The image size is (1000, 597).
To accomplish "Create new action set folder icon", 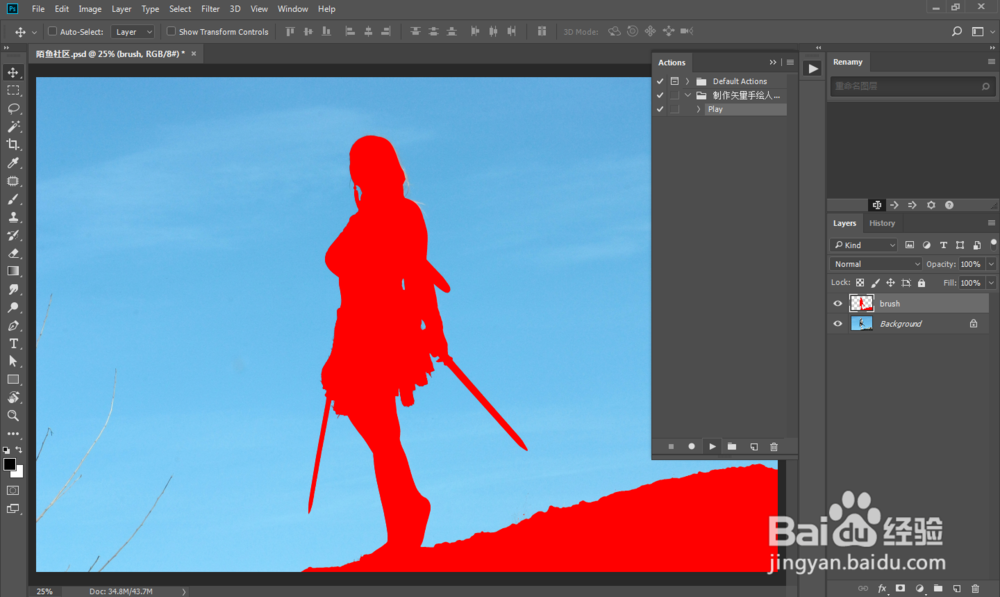I will [x=732, y=446].
